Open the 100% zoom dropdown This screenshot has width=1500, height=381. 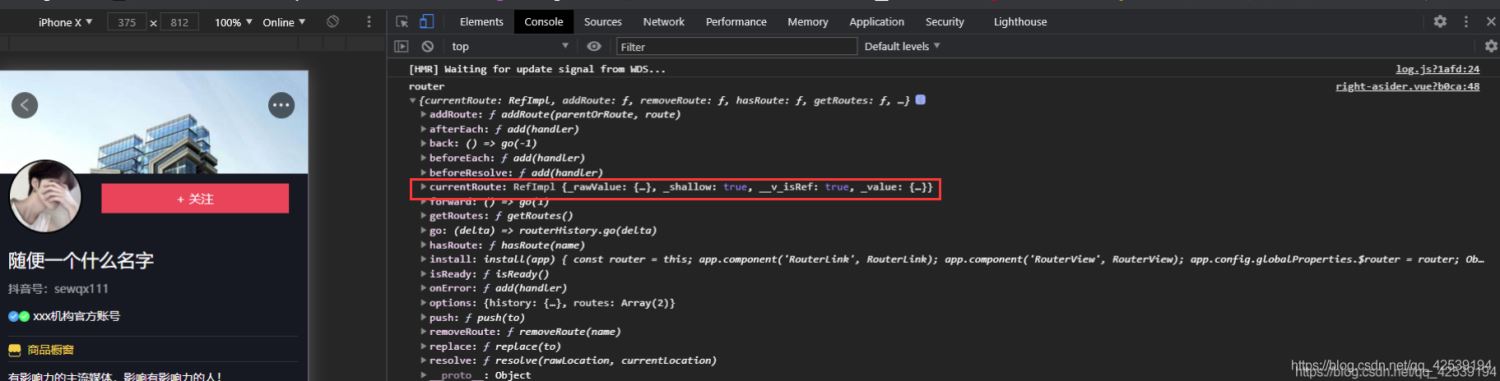tap(233, 22)
